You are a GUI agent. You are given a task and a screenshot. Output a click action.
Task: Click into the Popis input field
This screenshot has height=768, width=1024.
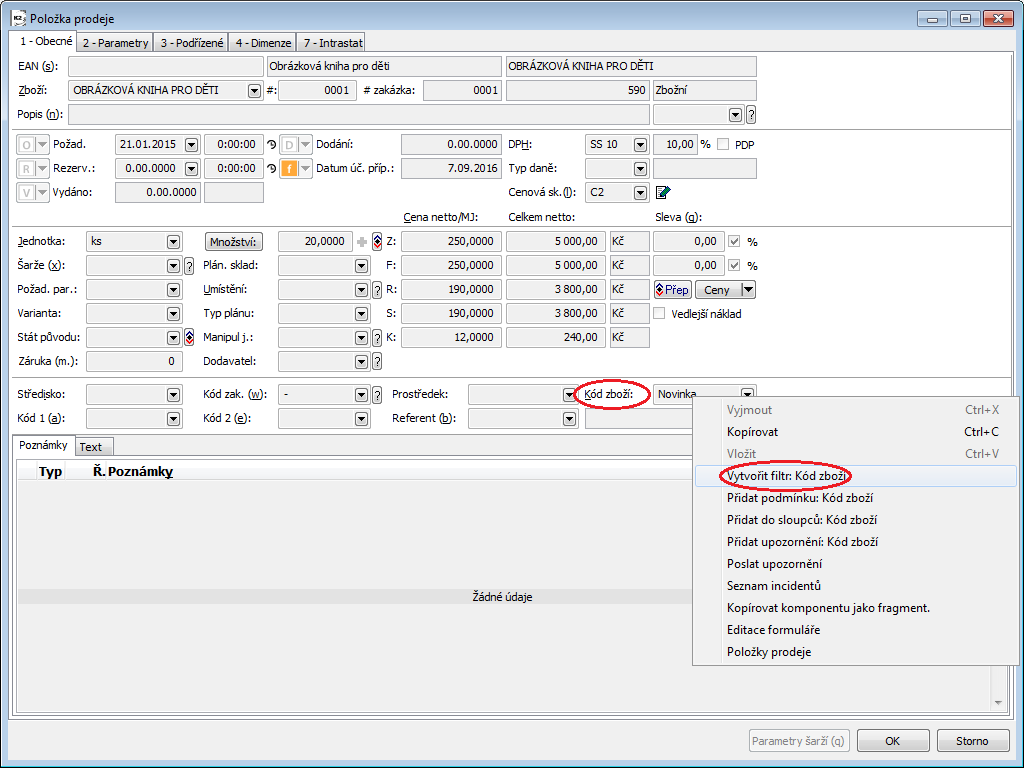pyautogui.click(x=359, y=114)
